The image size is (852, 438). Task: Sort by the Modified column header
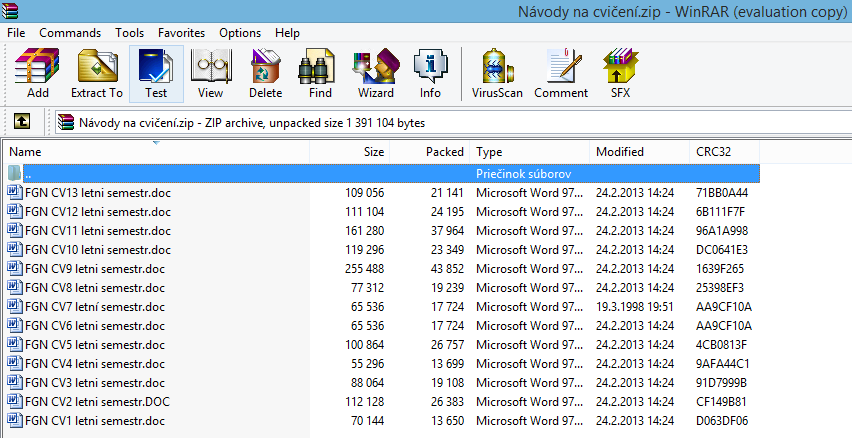coord(640,152)
